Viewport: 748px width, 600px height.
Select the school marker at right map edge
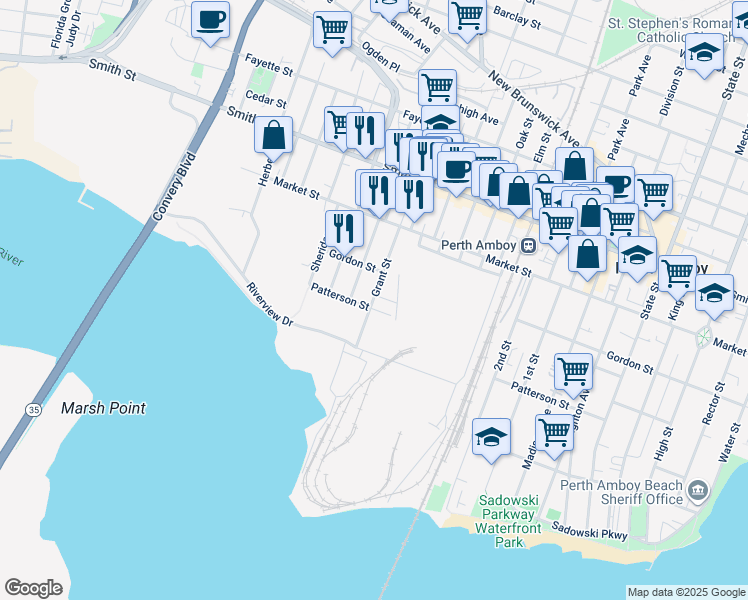tap(714, 293)
